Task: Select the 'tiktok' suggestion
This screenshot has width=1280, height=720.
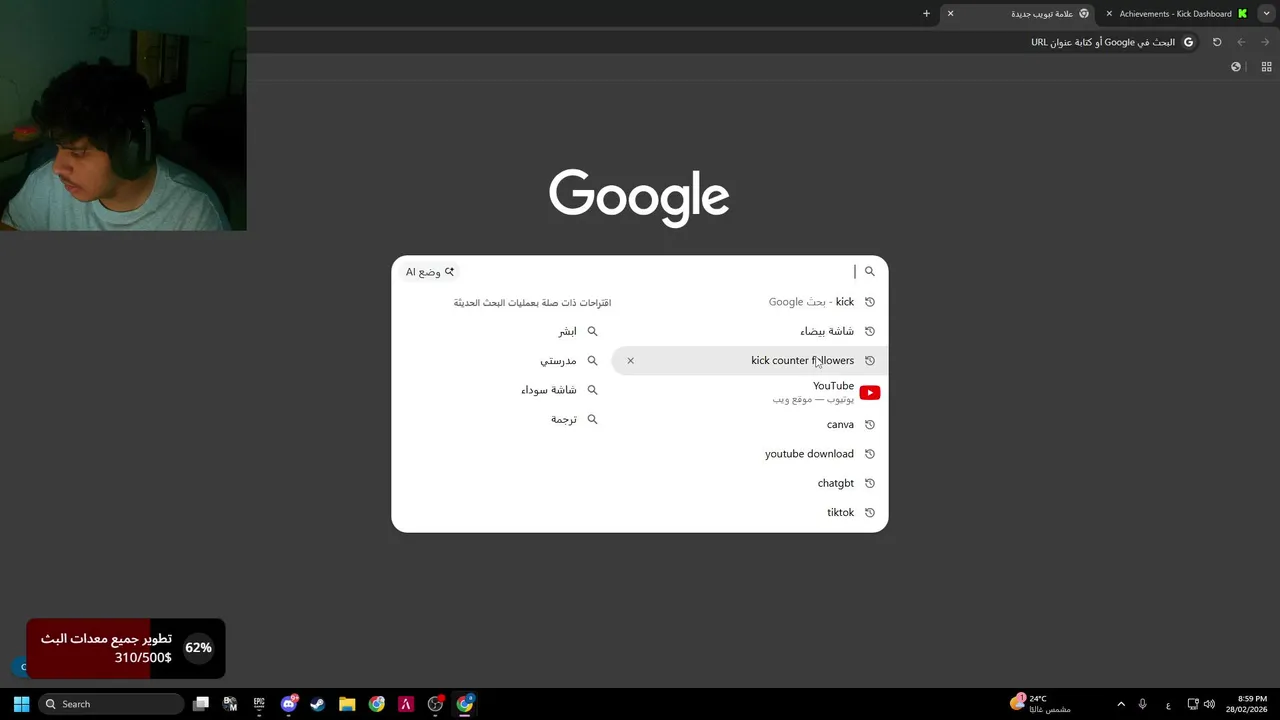Action: pyautogui.click(x=748, y=512)
